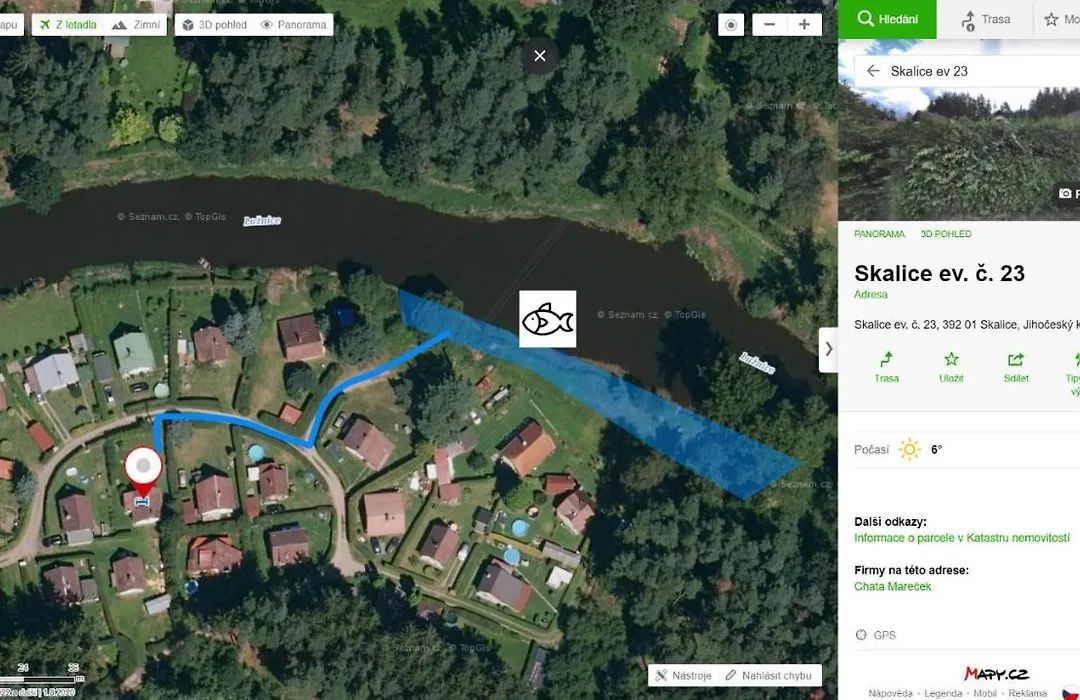
Task: Switch to the Trasa tab
Action: (x=986, y=19)
